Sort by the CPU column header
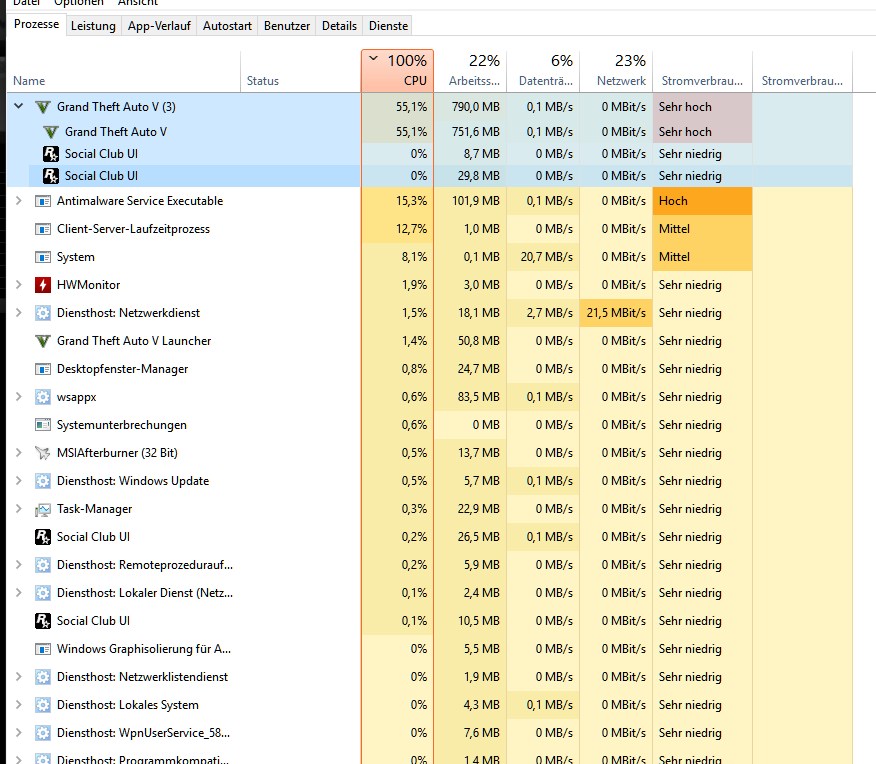 pos(397,70)
